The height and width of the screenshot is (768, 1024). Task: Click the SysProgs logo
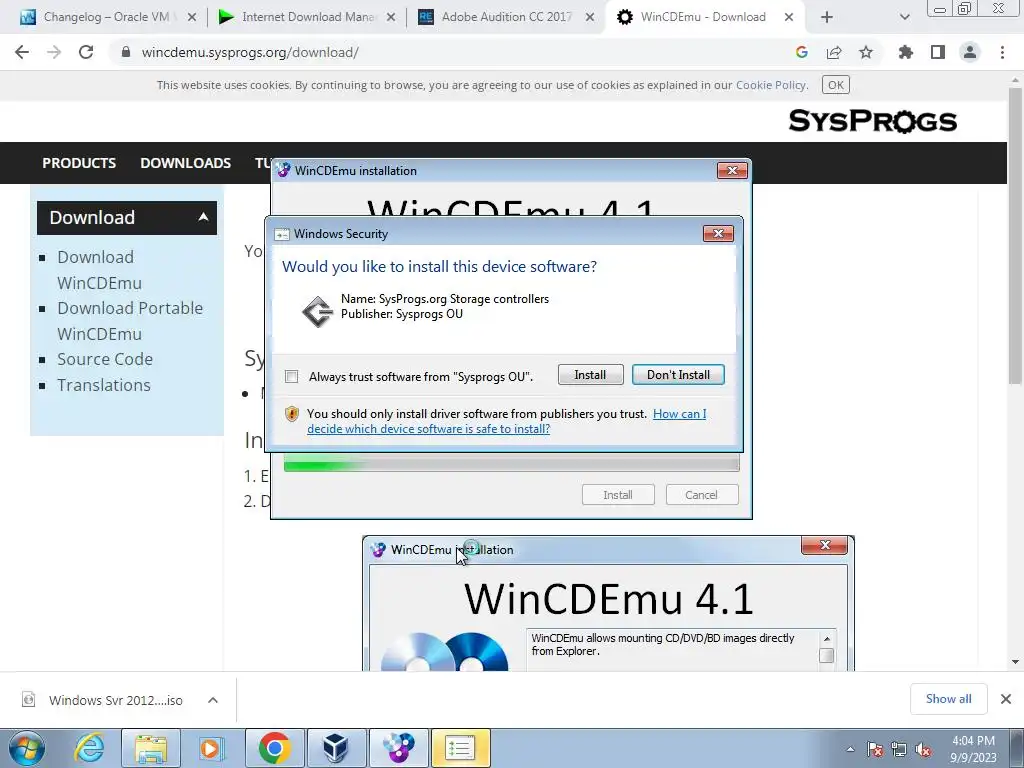pyautogui.click(x=872, y=121)
